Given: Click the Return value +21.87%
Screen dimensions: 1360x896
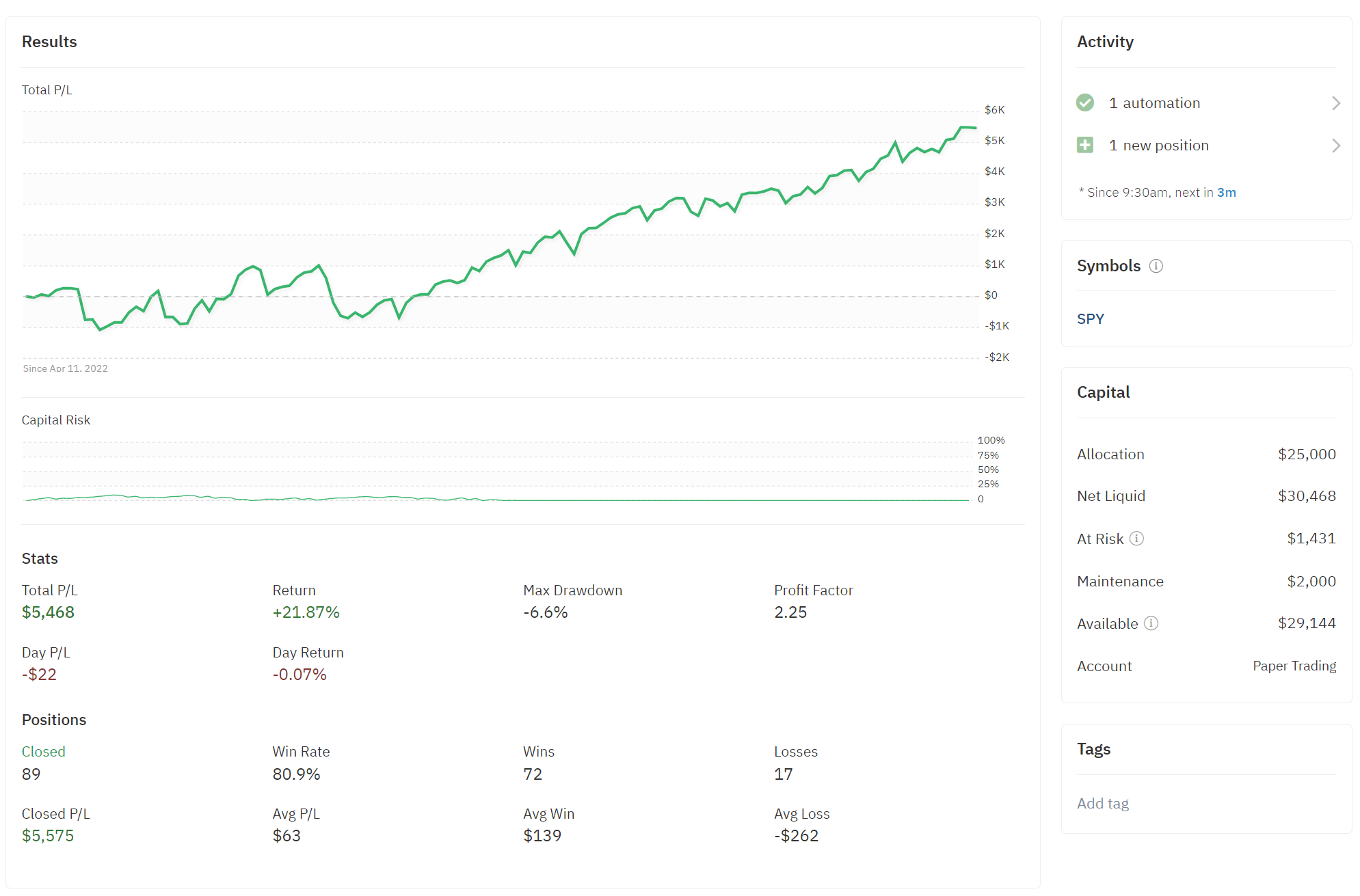Looking at the screenshot, I should pos(306,612).
